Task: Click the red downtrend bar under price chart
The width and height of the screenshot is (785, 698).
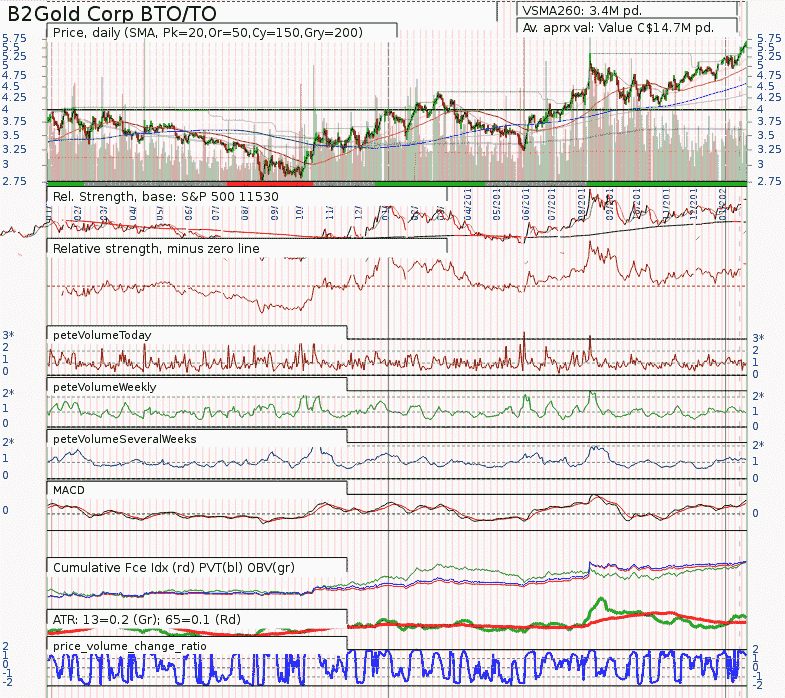Action: tap(269, 184)
